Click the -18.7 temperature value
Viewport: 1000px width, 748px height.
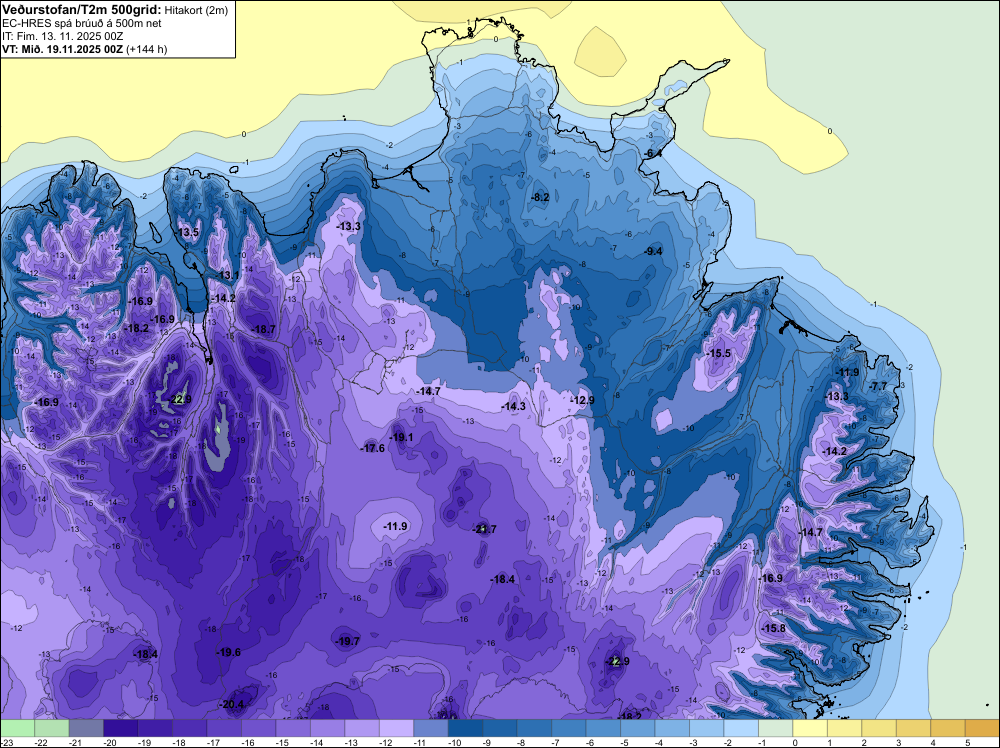263,330
